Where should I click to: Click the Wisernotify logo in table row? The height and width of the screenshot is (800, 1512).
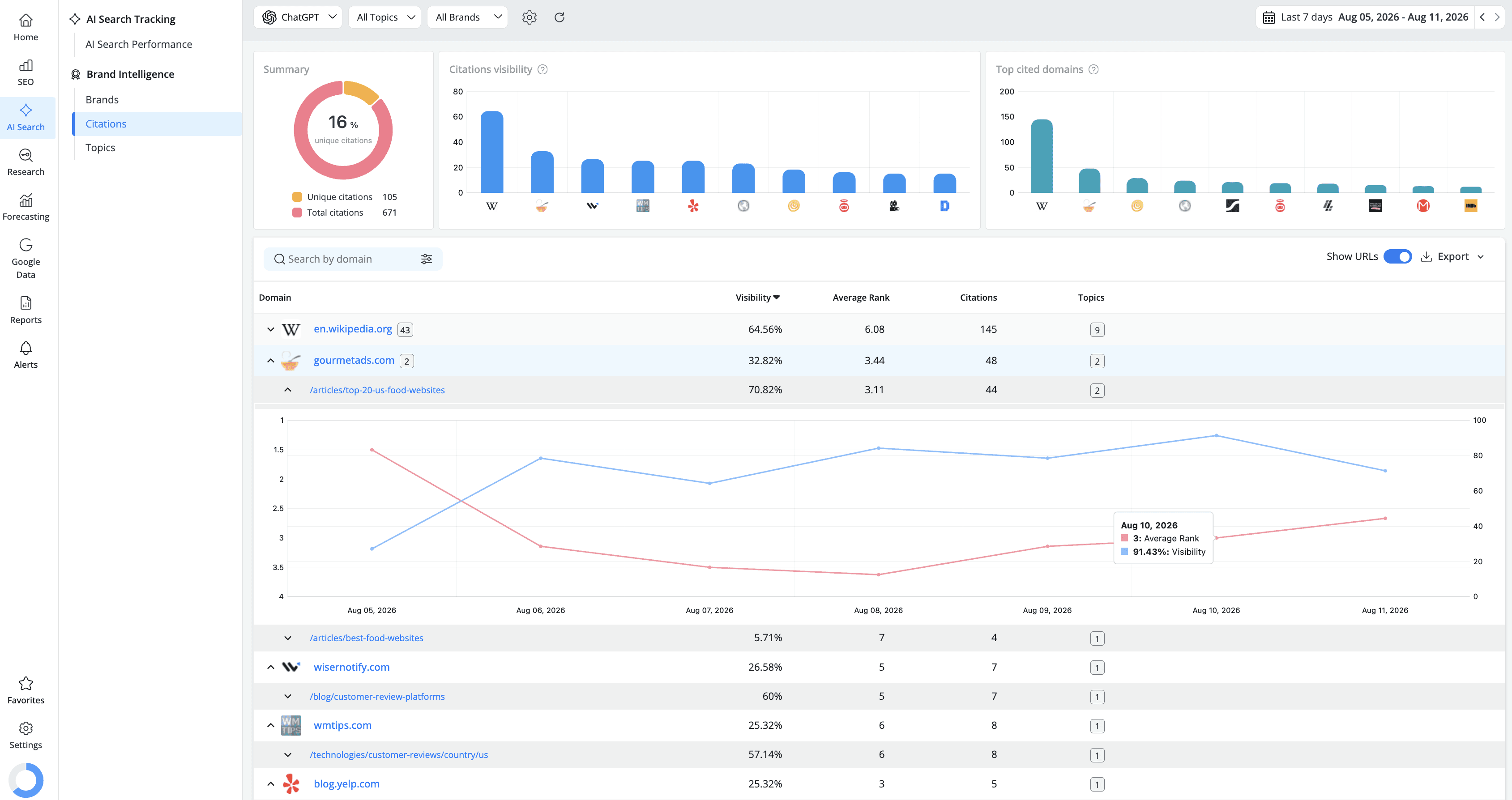291,667
